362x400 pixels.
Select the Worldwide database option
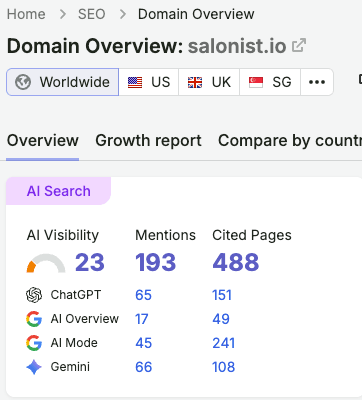pyautogui.click(x=62, y=82)
